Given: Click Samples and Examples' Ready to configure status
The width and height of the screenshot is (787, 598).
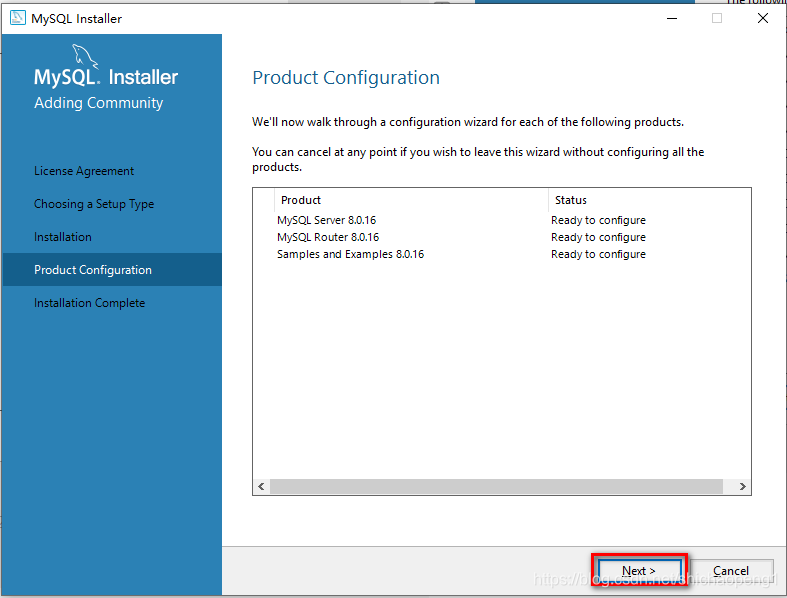Looking at the screenshot, I should [598, 254].
